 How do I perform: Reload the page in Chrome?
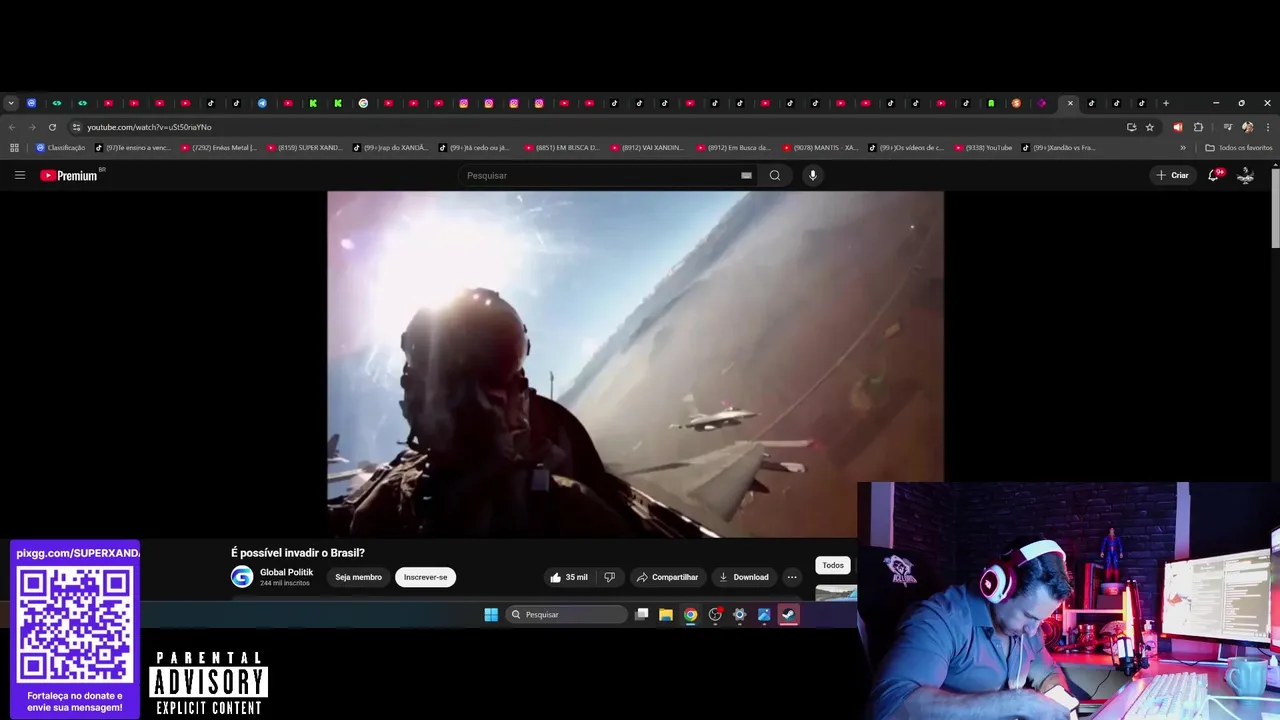click(x=52, y=127)
